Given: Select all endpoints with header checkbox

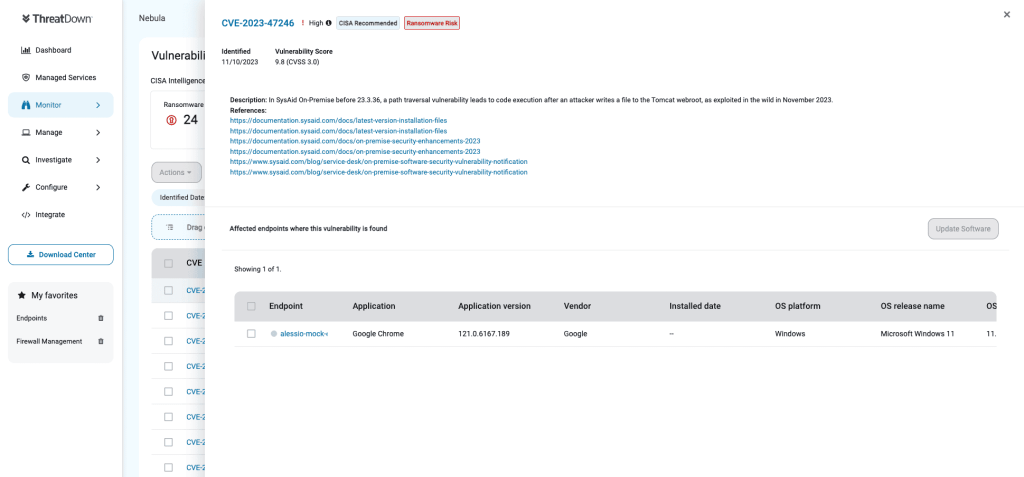Looking at the screenshot, I should [x=251, y=306].
